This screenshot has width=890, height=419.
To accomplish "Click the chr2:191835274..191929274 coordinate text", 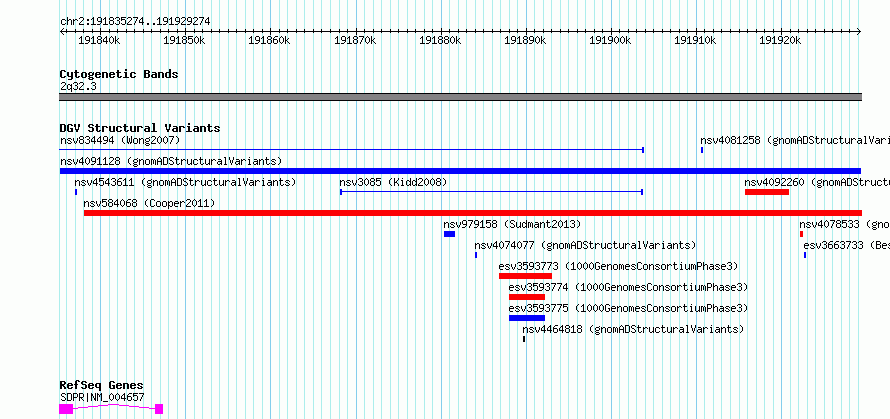I will pyautogui.click(x=135, y=22).
